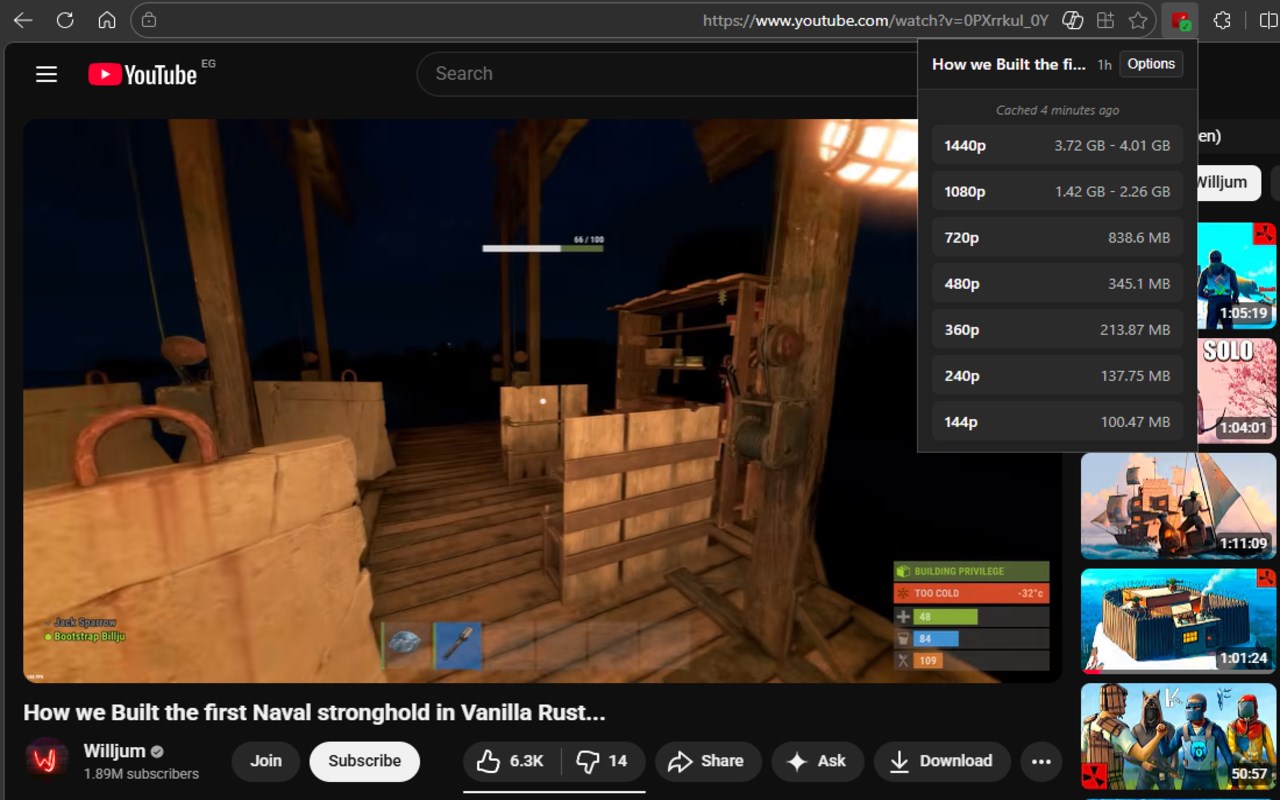Image resolution: width=1280 pixels, height=800 pixels.
Task: Pick the 360p download option
Action: (1057, 329)
